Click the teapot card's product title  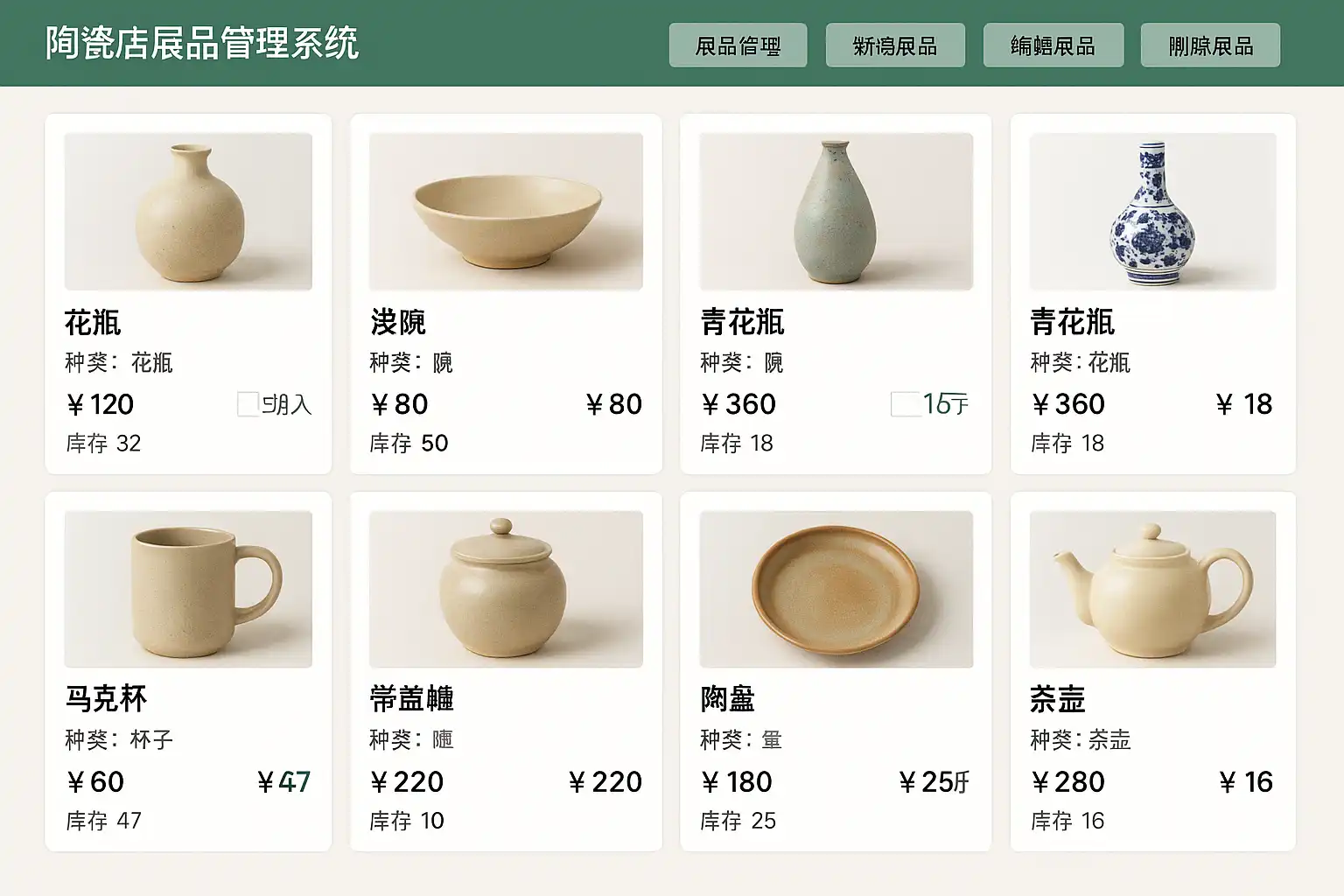(1058, 699)
